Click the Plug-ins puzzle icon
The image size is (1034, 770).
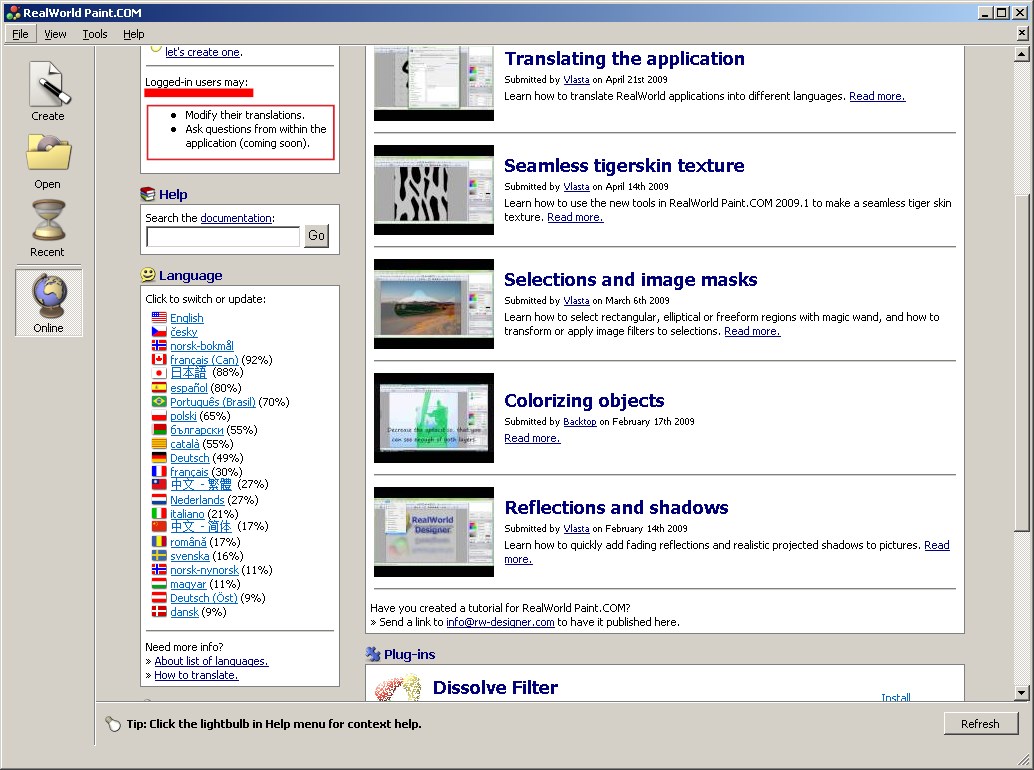pos(373,654)
